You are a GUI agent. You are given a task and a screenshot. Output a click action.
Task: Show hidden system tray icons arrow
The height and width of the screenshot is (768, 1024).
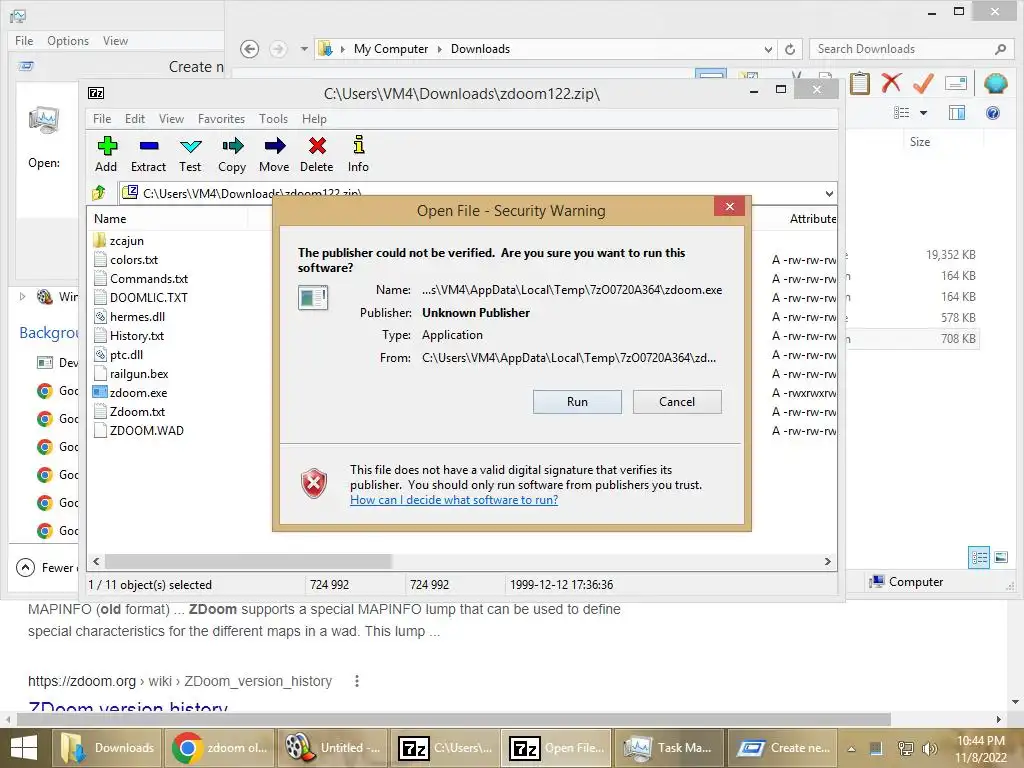[851, 749]
